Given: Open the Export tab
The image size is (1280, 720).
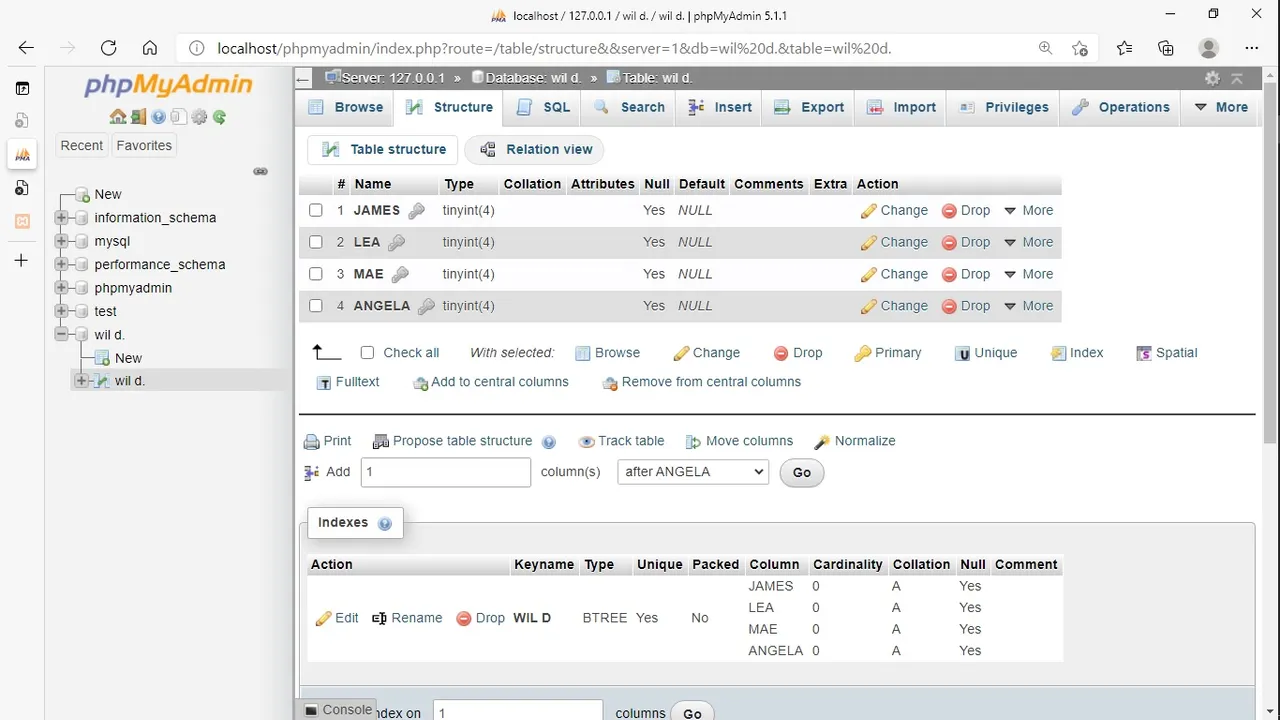Looking at the screenshot, I should coord(809,107).
